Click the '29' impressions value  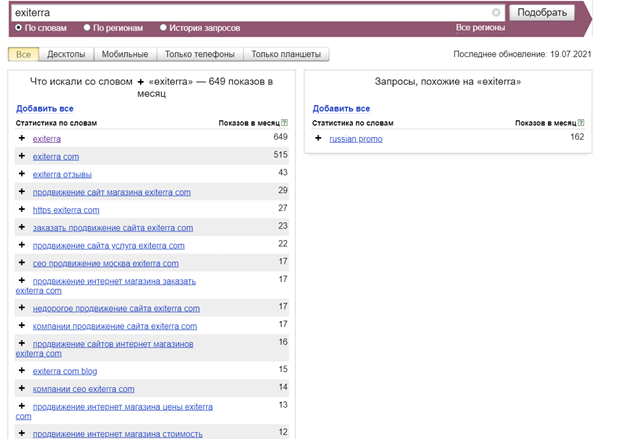(283, 190)
